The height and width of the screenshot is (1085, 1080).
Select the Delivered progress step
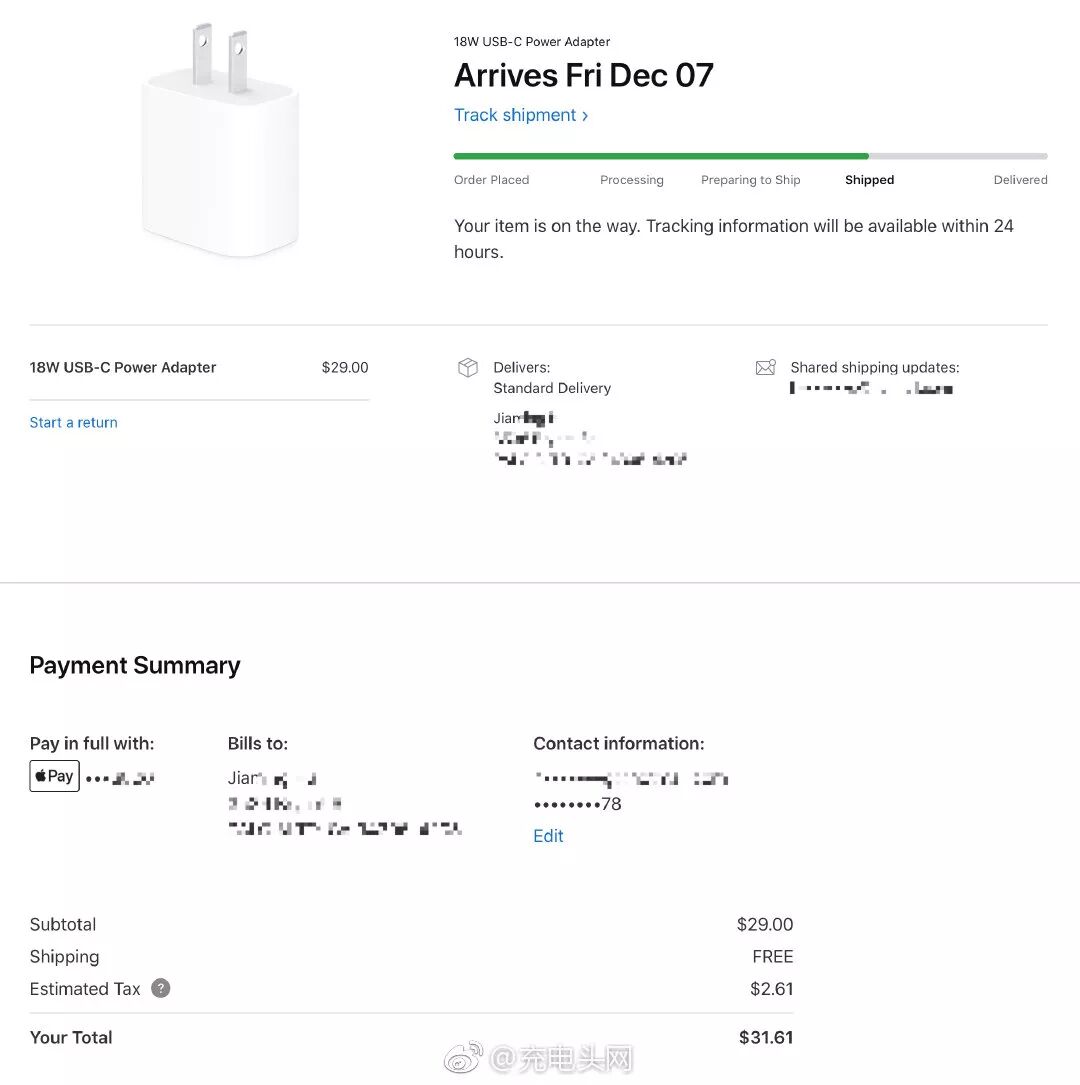[x=1020, y=180]
